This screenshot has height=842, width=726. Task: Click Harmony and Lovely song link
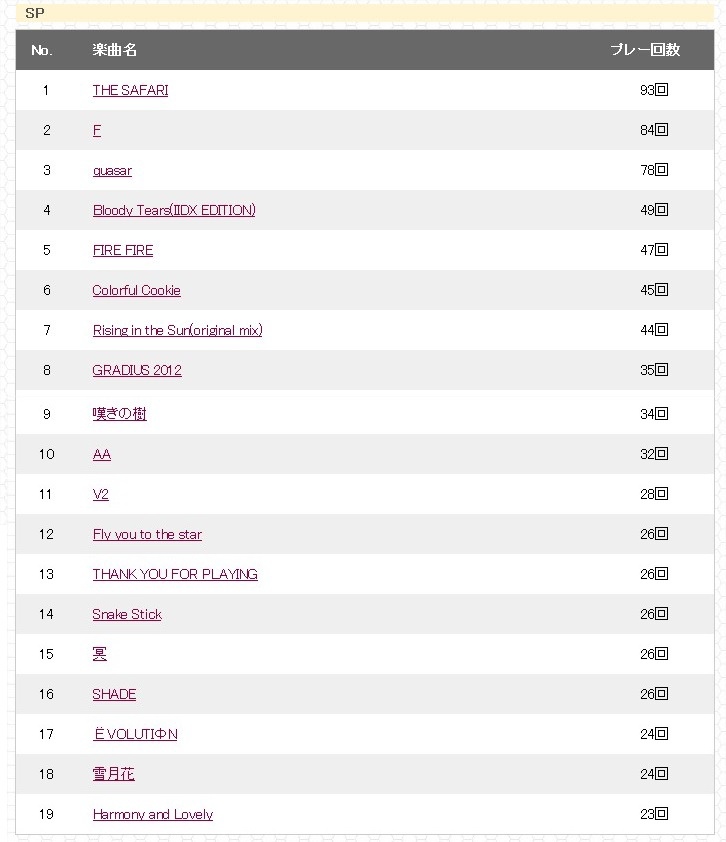[153, 815]
